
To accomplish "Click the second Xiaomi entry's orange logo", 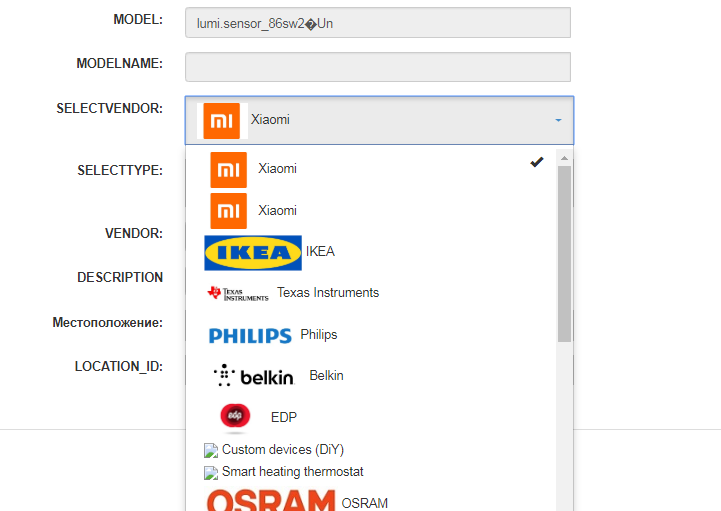I will [x=229, y=211].
